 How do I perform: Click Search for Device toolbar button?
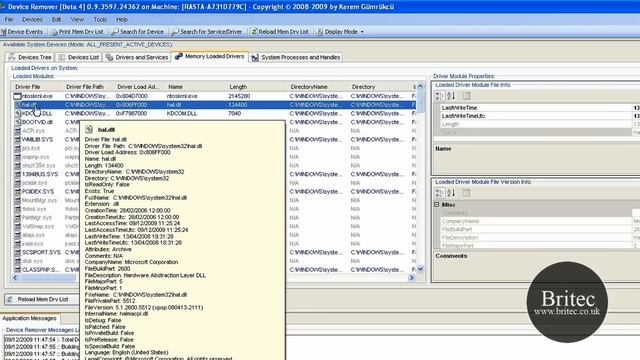[x=138, y=31]
